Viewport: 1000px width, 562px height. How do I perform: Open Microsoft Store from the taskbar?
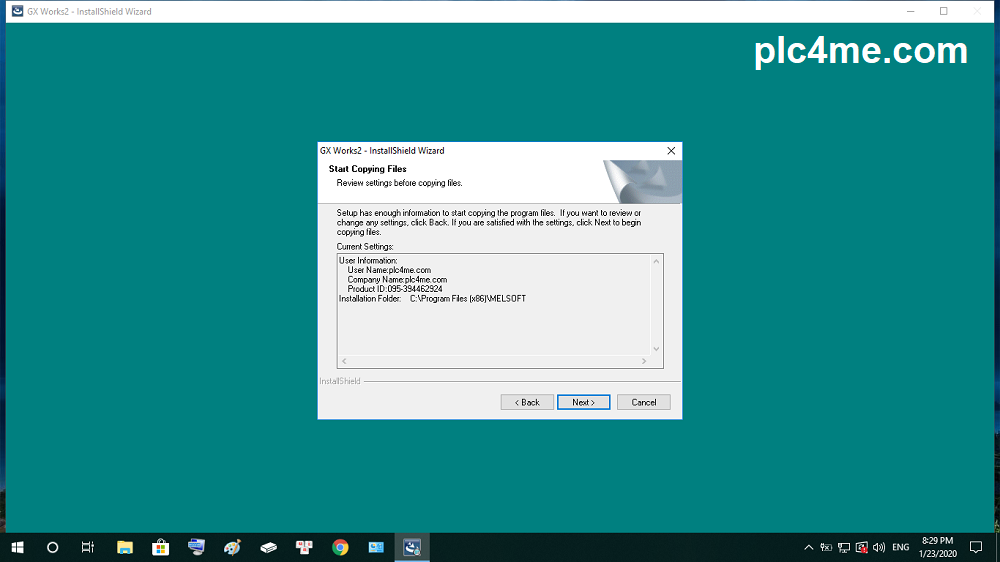[x=160, y=547]
